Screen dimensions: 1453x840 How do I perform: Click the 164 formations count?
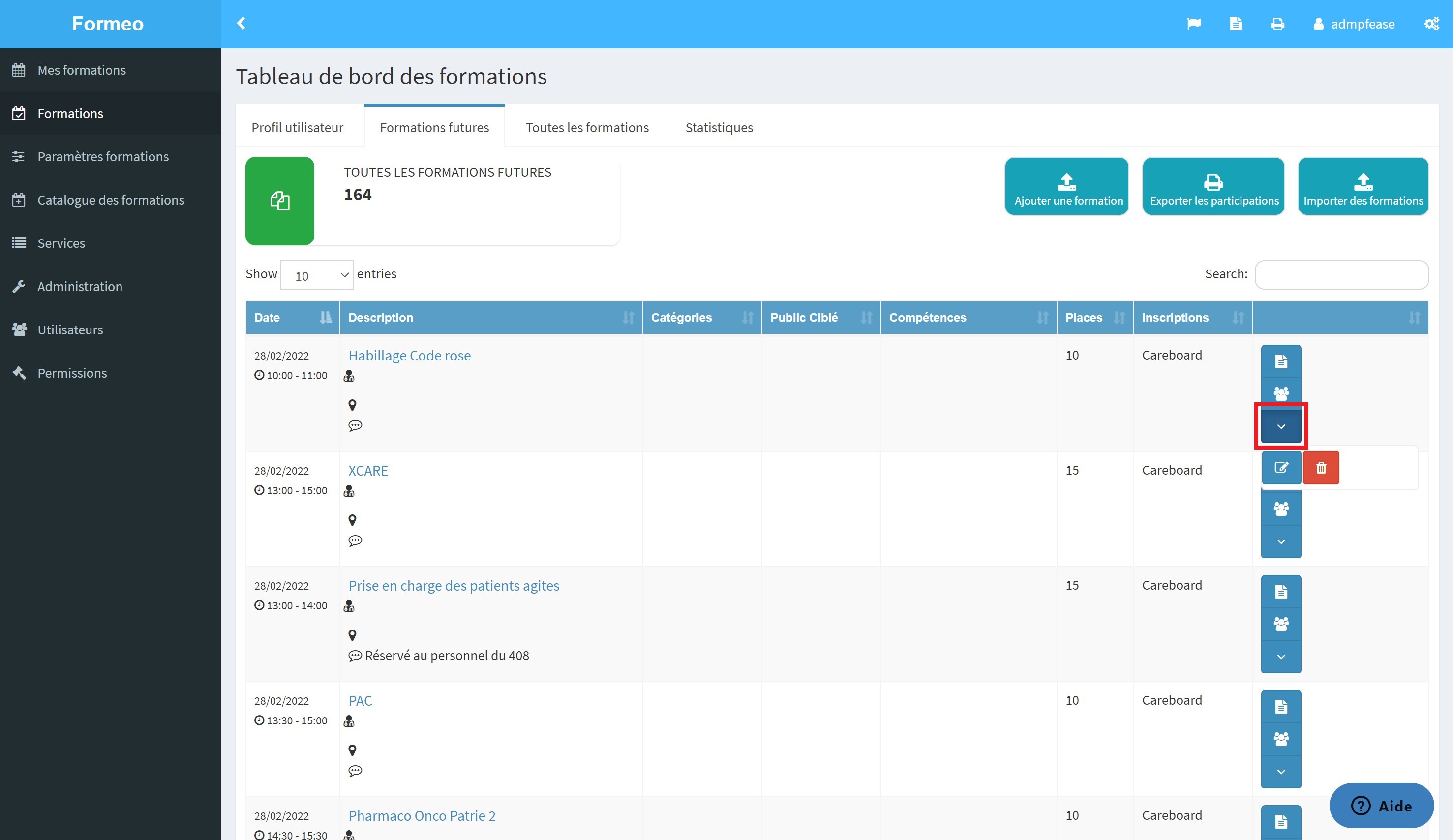(358, 194)
